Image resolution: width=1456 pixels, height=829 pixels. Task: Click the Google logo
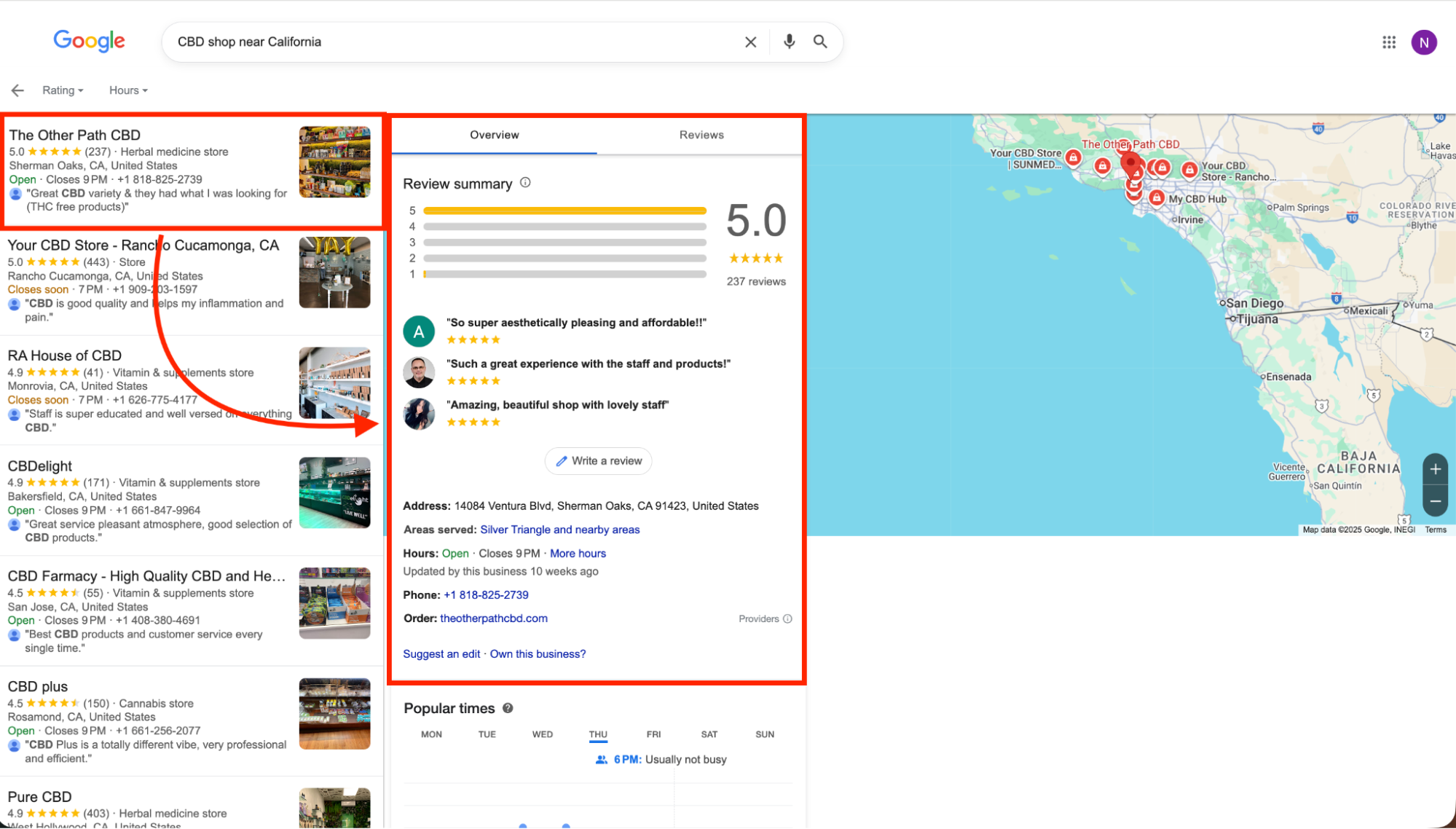click(89, 41)
